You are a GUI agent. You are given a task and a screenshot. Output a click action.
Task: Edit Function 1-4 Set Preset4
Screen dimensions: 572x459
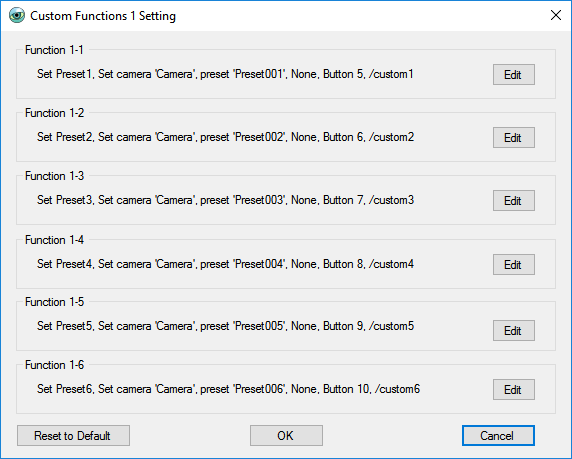click(x=514, y=265)
